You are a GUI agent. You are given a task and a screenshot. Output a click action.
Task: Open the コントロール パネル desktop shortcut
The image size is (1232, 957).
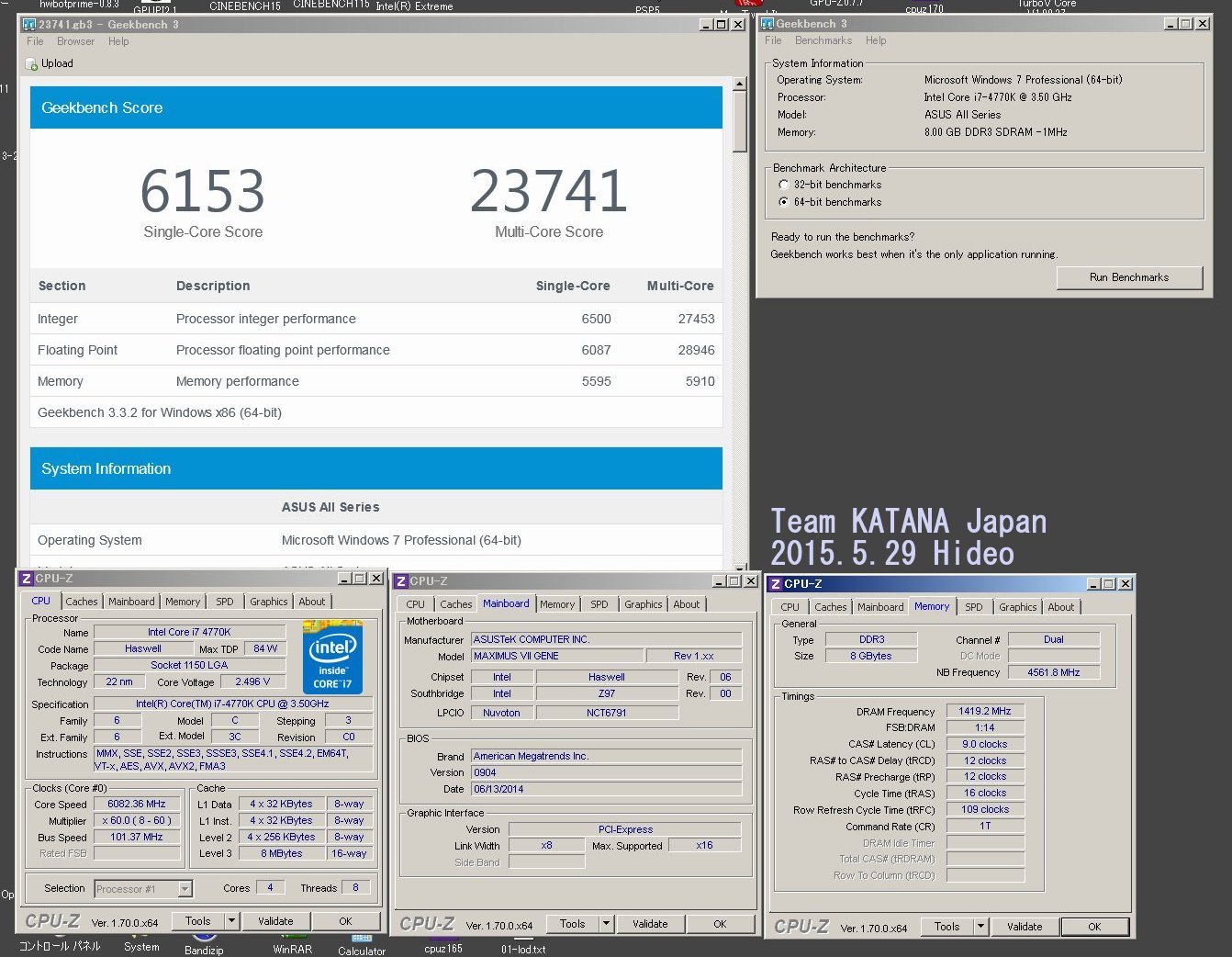click(60, 945)
